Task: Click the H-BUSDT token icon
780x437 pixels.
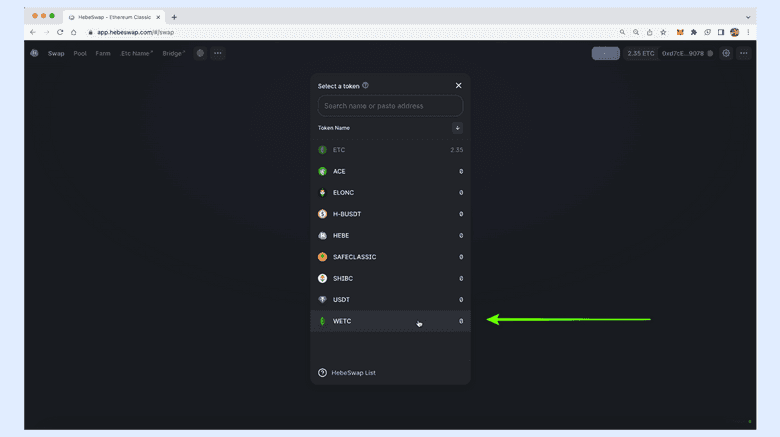Action: click(x=322, y=214)
